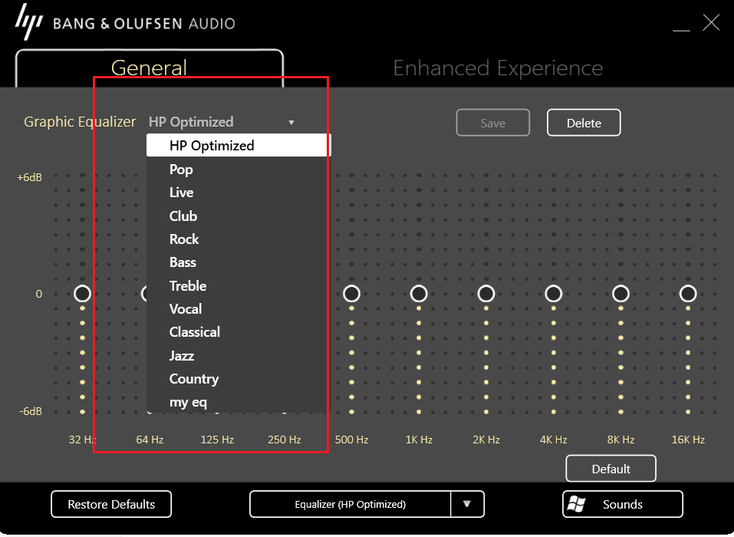Click the 64 Hz frequency label
The image size is (734, 537).
click(x=149, y=440)
